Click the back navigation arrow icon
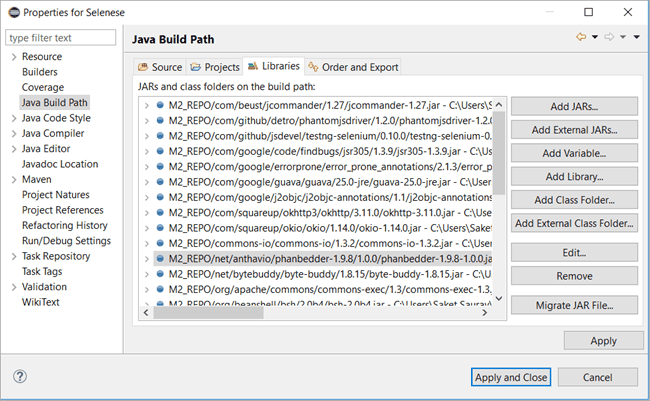 581,37
